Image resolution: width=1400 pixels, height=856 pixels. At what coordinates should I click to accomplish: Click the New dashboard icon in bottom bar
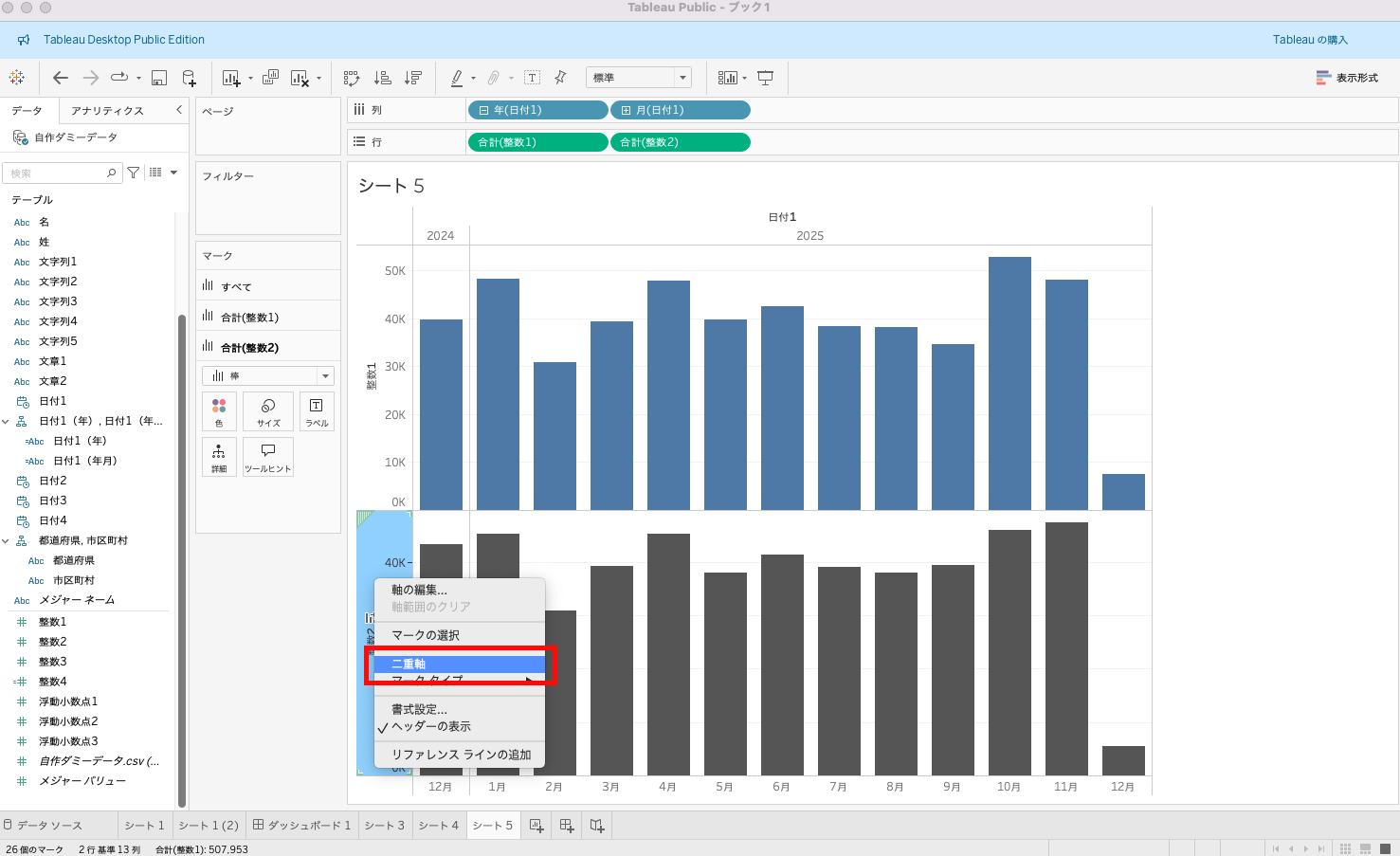pyautogui.click(x=567, y=826)
